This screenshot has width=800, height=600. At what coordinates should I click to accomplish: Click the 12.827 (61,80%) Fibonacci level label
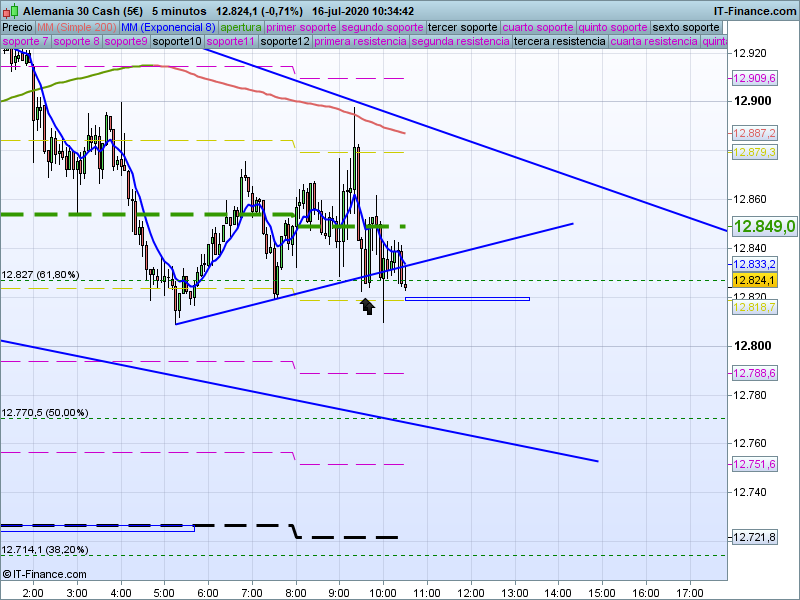point(40,275)
